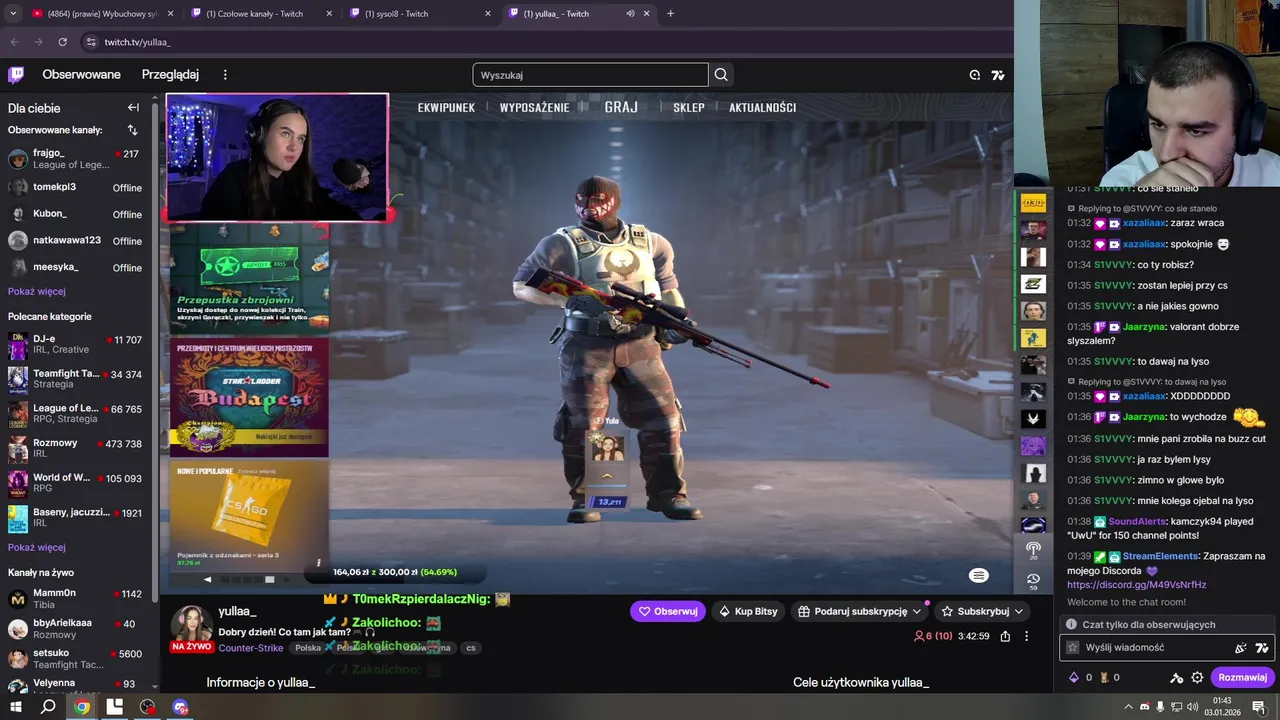Click the cs stream tag
1280x720 pixels.
(x=470, y=648)
